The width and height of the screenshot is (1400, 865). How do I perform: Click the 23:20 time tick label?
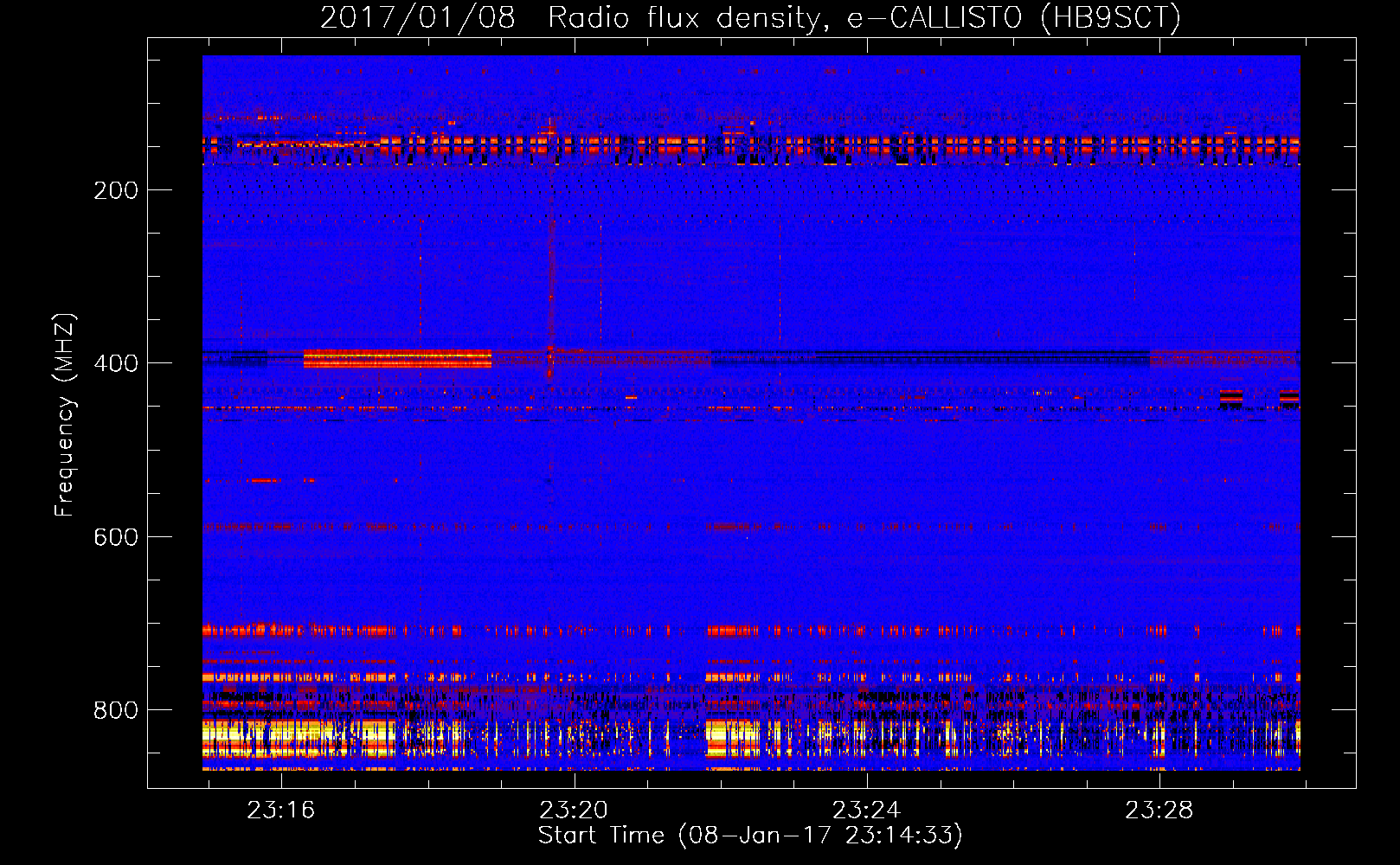pyautogui.click(x=574, y=811)
